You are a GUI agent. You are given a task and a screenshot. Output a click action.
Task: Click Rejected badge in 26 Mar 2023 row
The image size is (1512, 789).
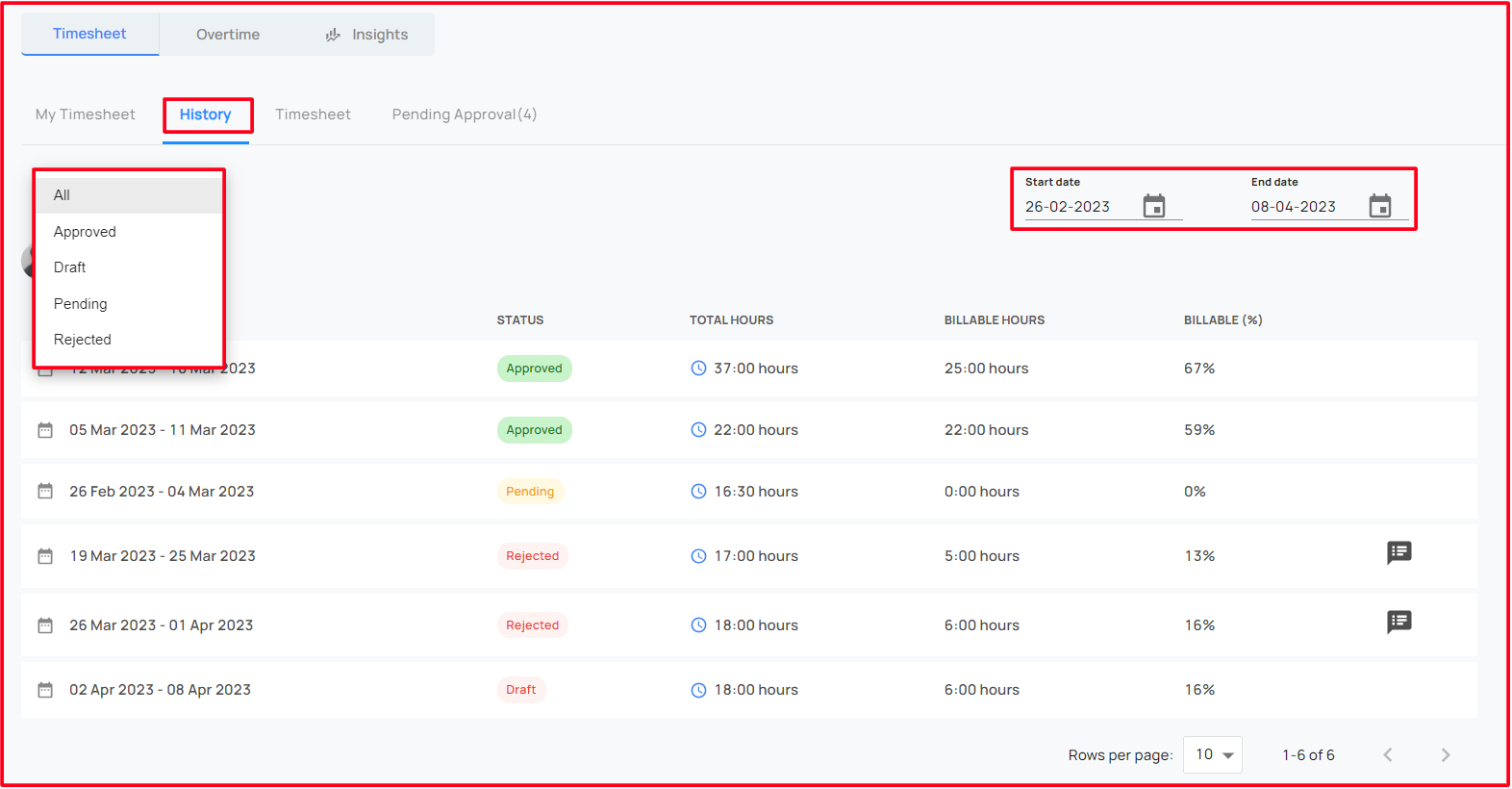click(533, 625)
